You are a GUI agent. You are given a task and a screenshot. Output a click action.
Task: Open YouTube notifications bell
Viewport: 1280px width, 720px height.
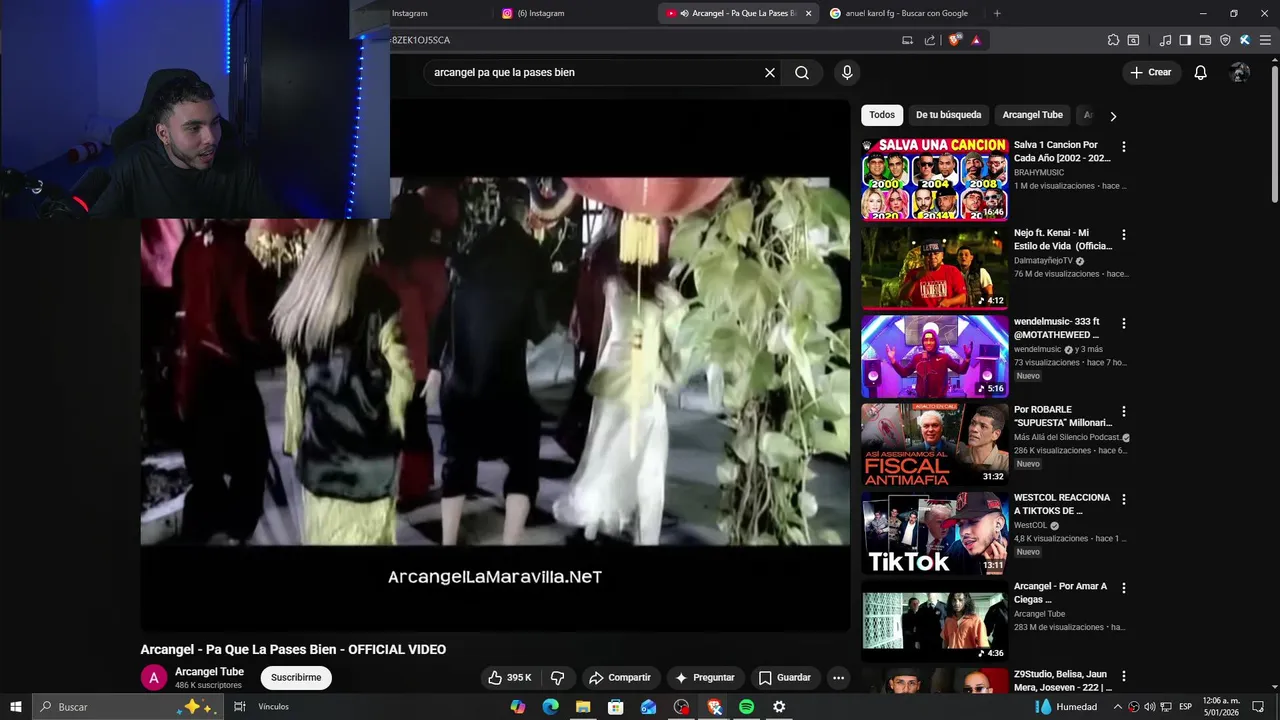(1201, 72)
